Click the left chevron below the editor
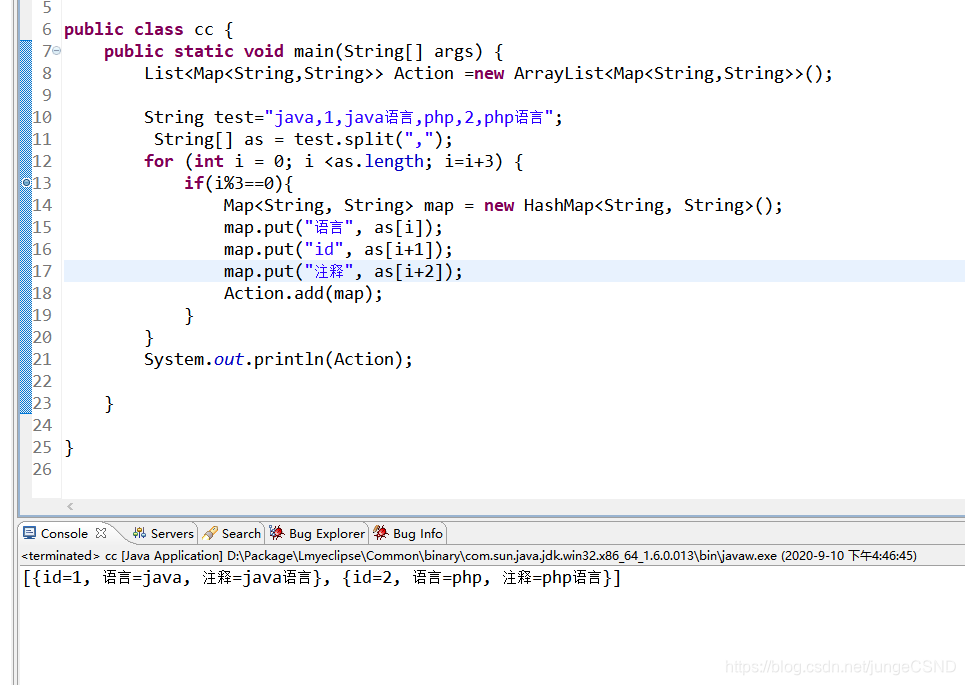Screen dimensions: 965x685 tap(69, 506)
